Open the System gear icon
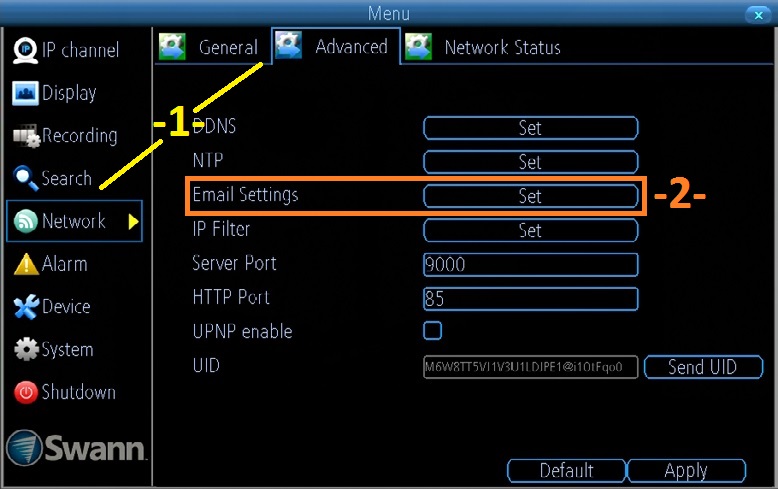This screenshot has width=778, height=489. (25, 350)
